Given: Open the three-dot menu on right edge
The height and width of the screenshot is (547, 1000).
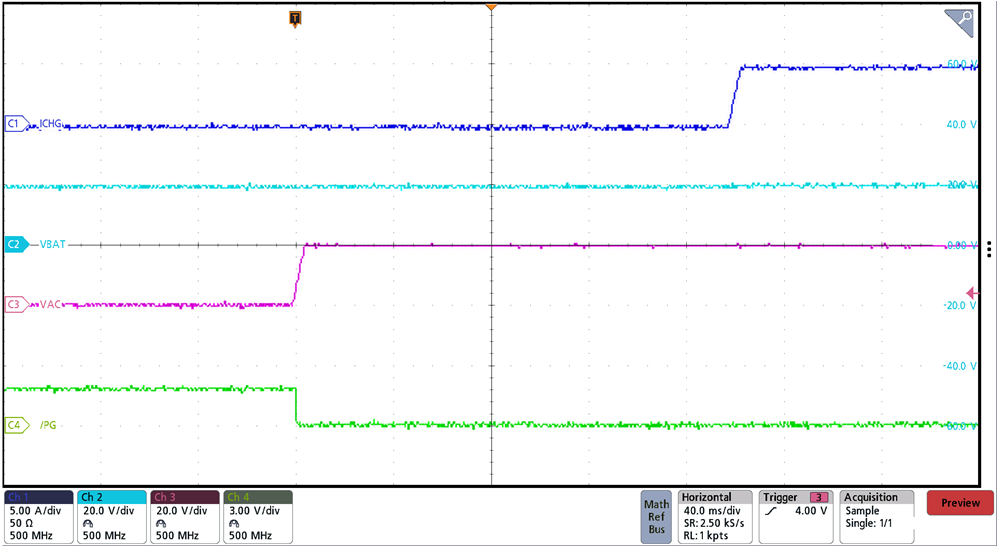Looking at the screenshot, I should 988,249.
